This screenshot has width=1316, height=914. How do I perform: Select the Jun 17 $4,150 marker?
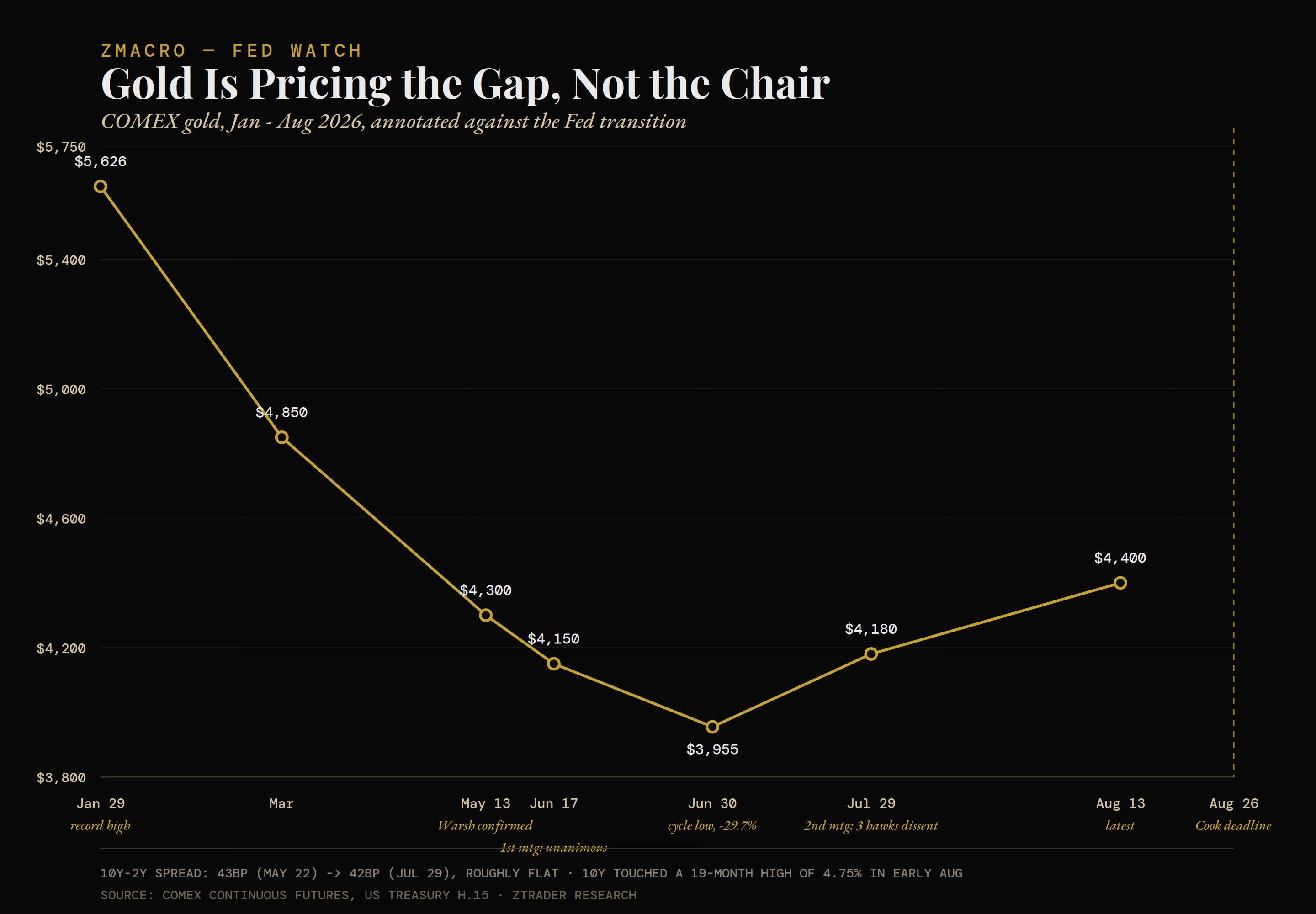point(554,664)
